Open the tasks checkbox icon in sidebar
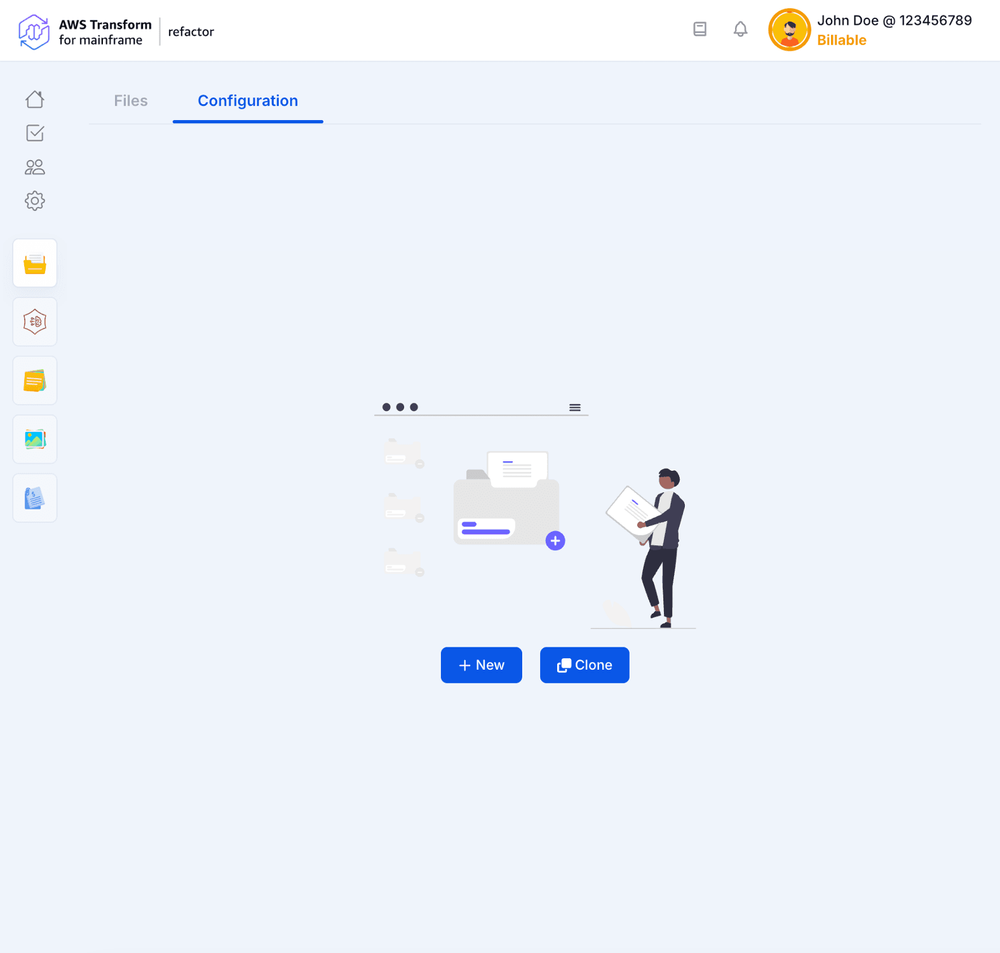Viewport: 1000px width, 953px height. click(35, 133)
